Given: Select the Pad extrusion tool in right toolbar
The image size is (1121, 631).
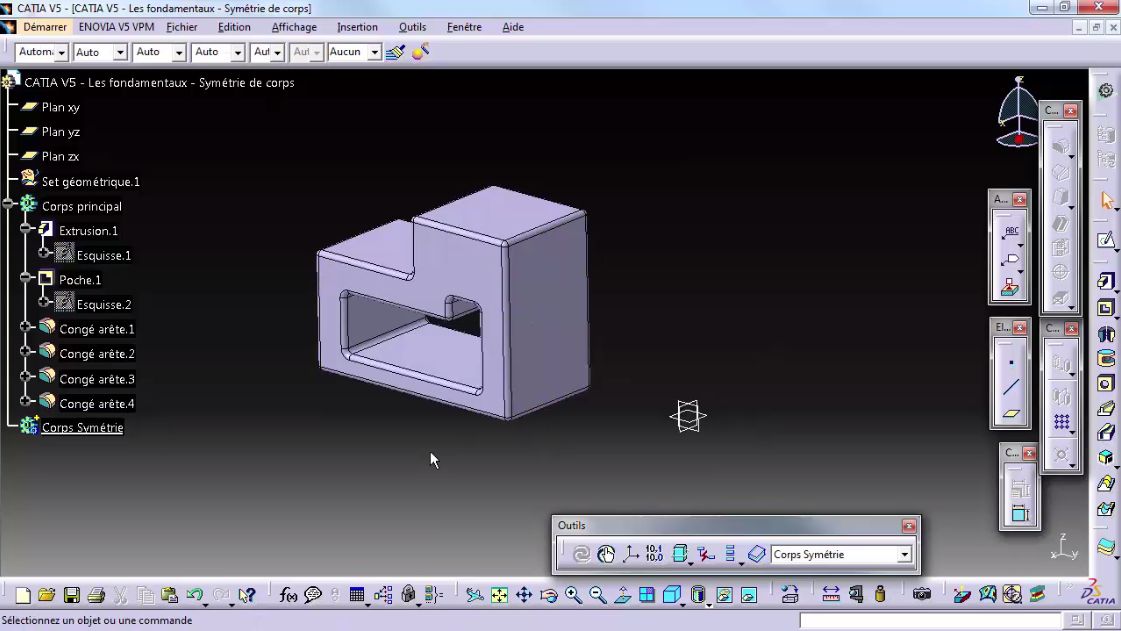Looking at the screenshot, I should click(x=1106, y=281).
